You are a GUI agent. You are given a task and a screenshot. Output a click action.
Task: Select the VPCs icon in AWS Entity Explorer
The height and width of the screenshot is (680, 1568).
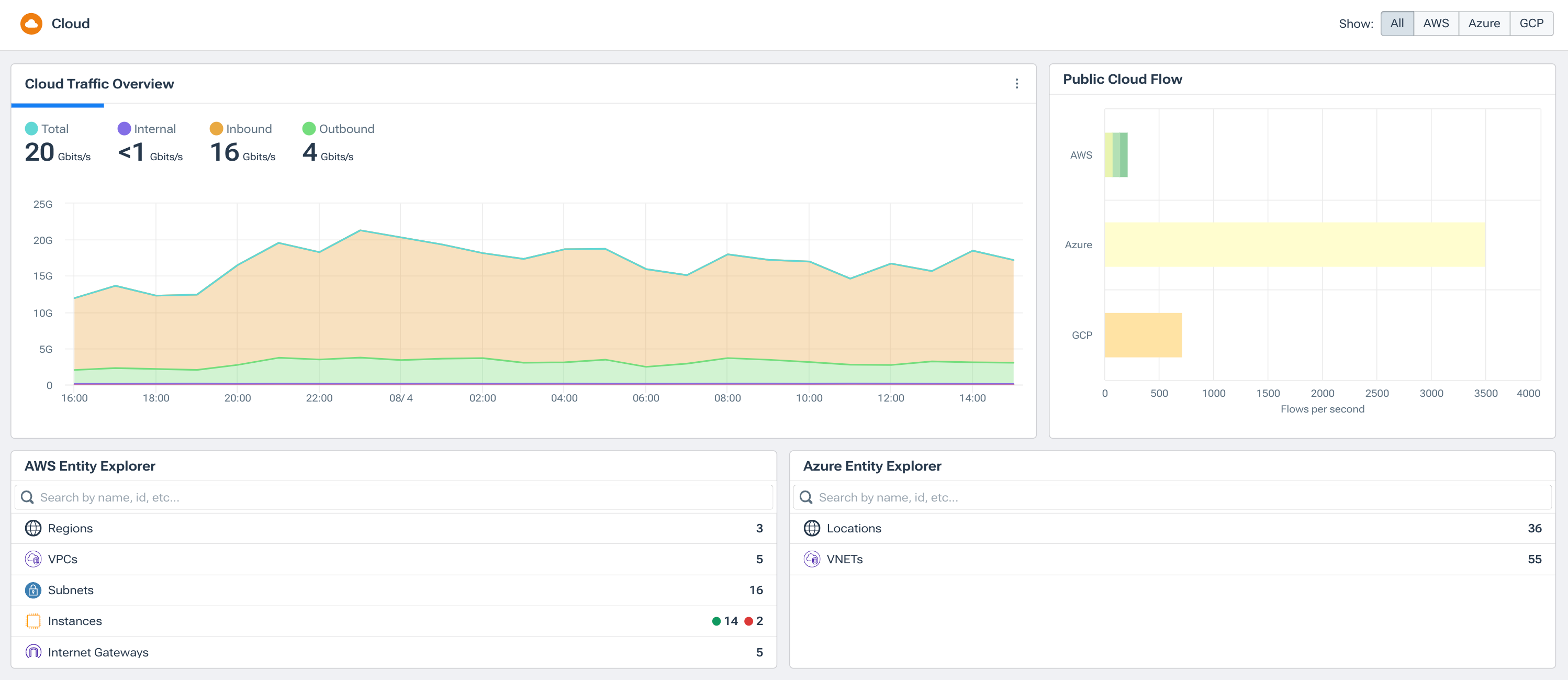point(33,559)
